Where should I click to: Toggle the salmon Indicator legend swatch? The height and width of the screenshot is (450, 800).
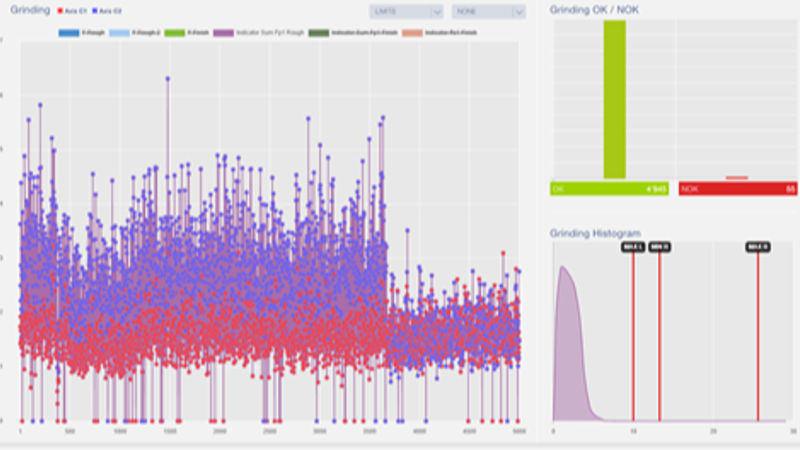coord(412,33)
